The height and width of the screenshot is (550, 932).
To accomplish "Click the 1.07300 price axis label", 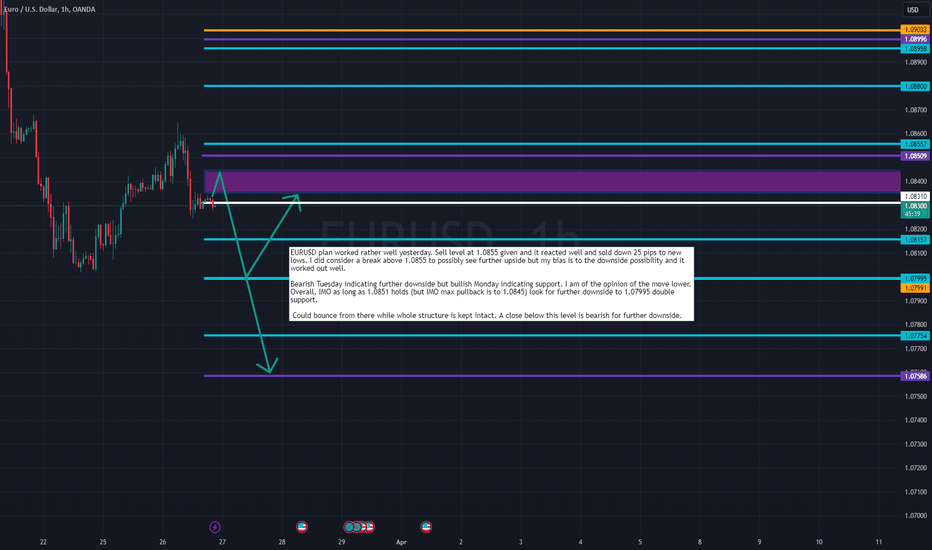I will (915, 444).
